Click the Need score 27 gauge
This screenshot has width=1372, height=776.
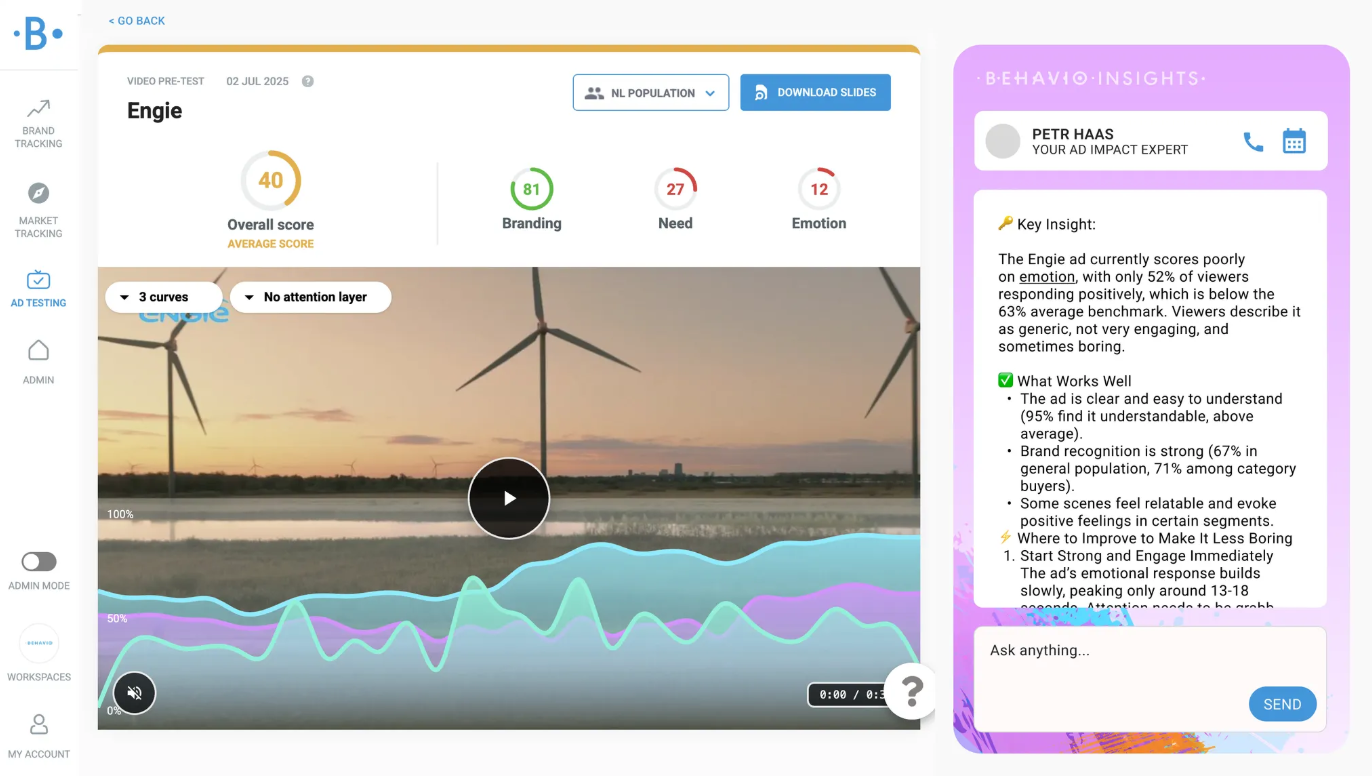click(675, 189)
